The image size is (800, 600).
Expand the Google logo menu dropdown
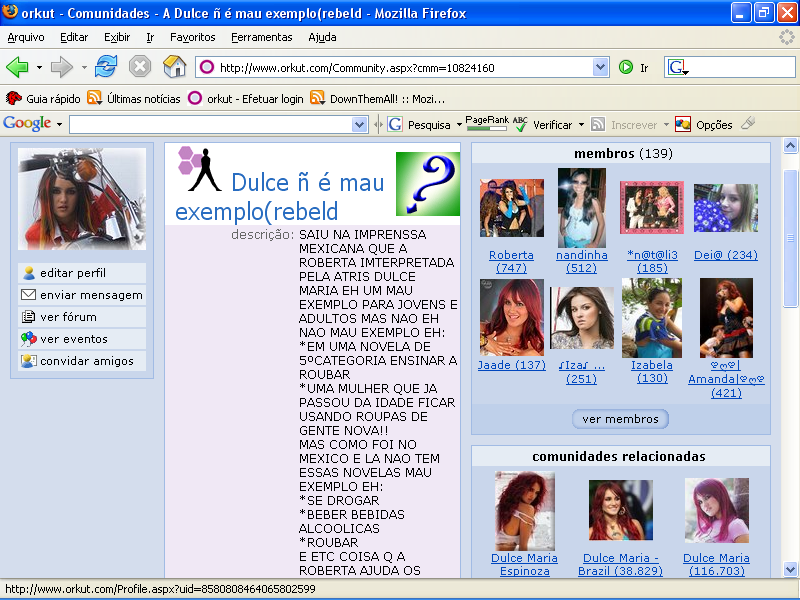[x=59, y=124]
